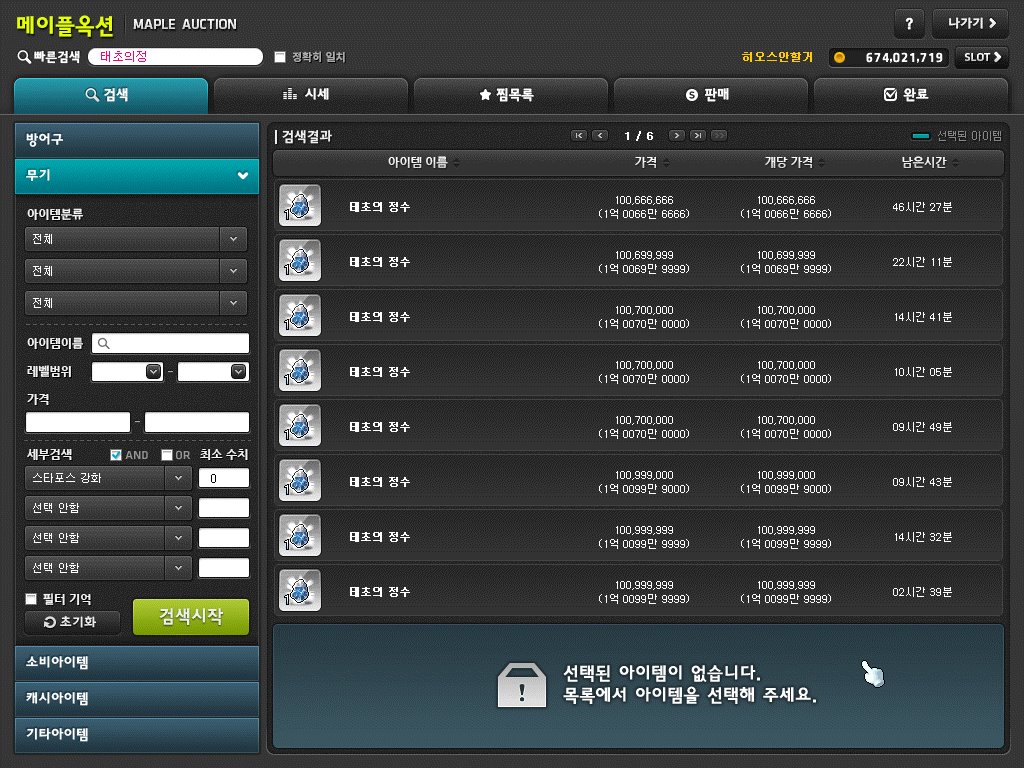The width and height of the screenshot is (1024, 768).
Task: Click the 아이템이름 search input field
Action: (170, 344)
